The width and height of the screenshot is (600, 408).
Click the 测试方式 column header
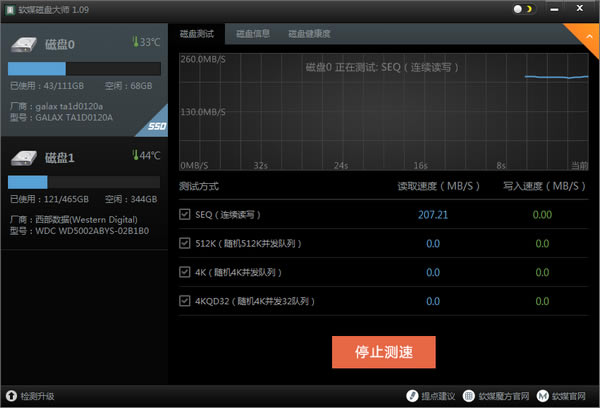tap(199, 186)
